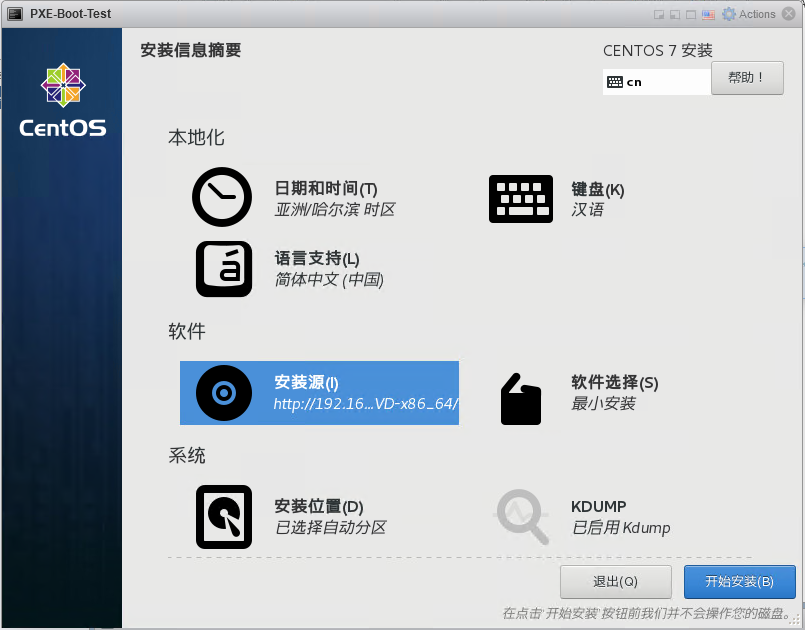Click the disc icon for 安装源

click(224, 393)
